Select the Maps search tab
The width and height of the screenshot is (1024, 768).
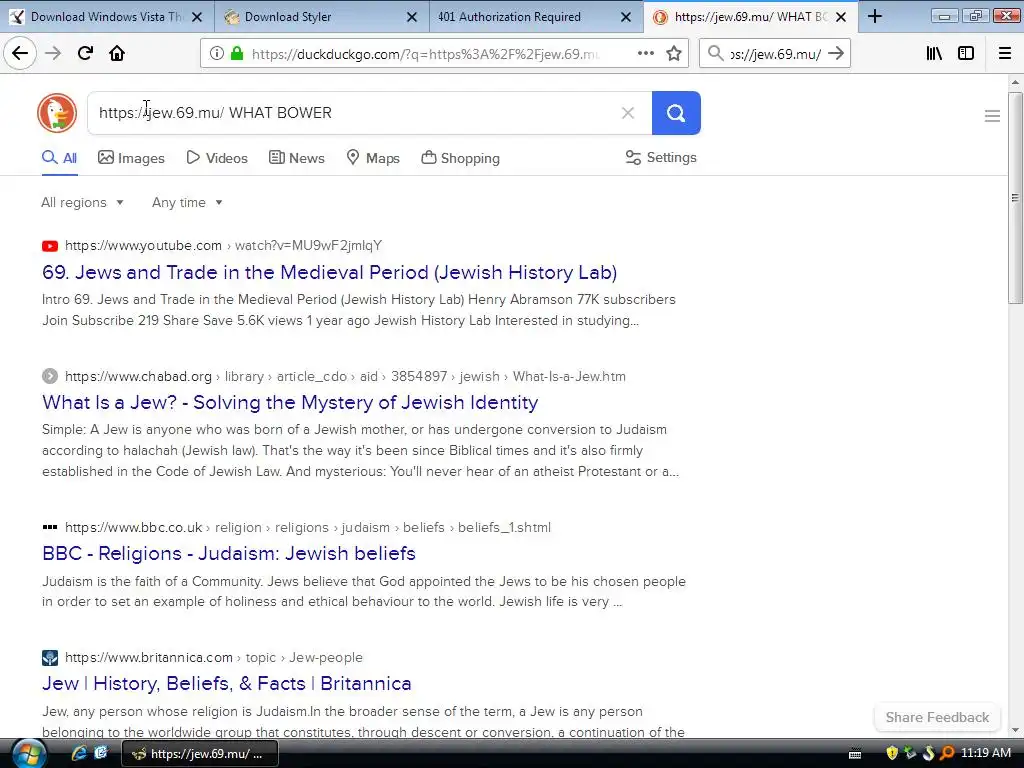point(373,158)
